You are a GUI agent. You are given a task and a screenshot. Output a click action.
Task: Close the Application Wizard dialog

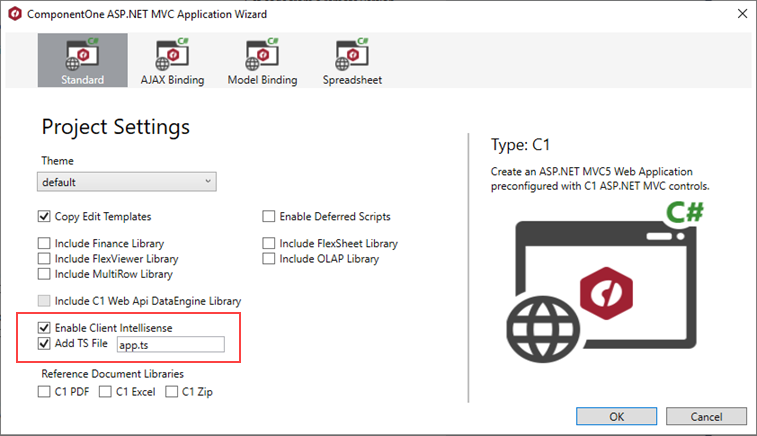738,15
